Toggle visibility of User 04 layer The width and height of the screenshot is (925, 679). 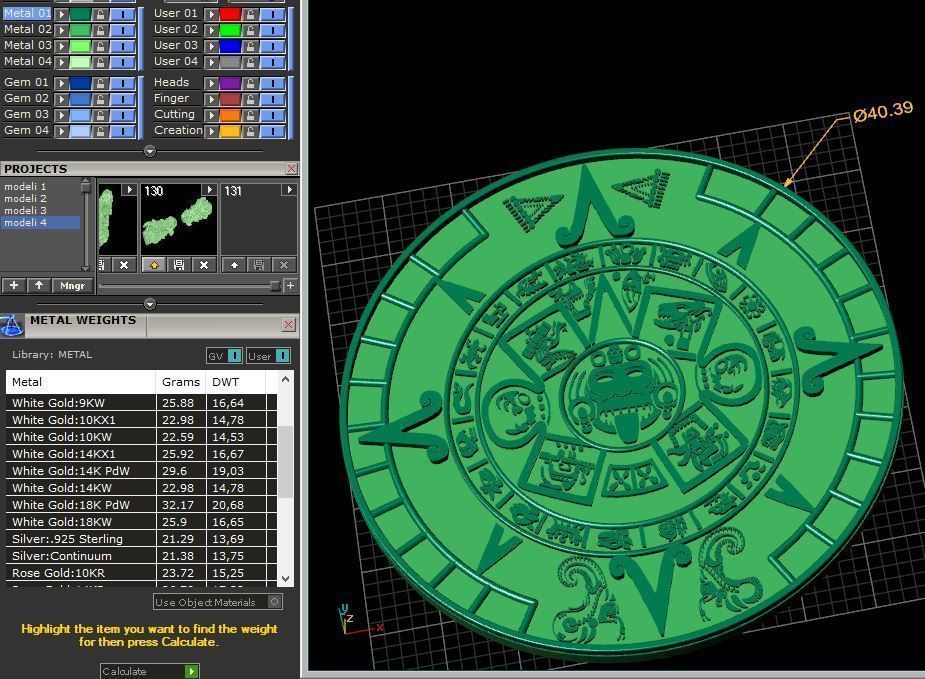pyautogui.click(x=273, y=62)
